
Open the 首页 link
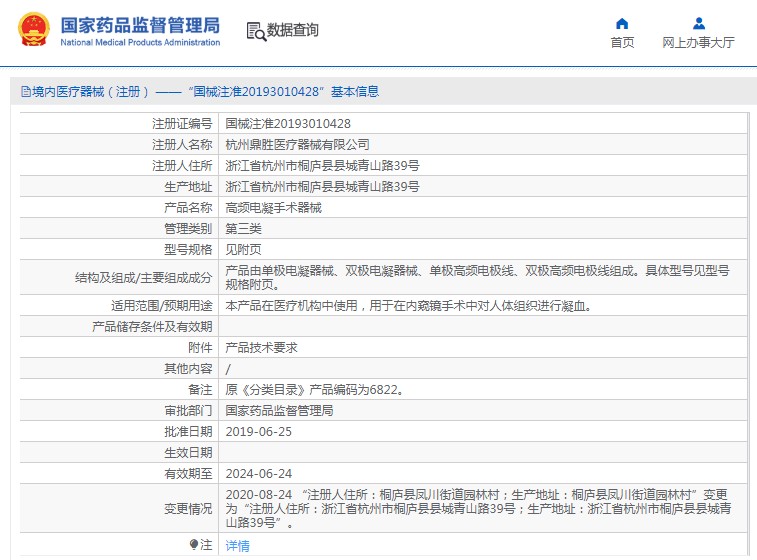pos(622,42)
